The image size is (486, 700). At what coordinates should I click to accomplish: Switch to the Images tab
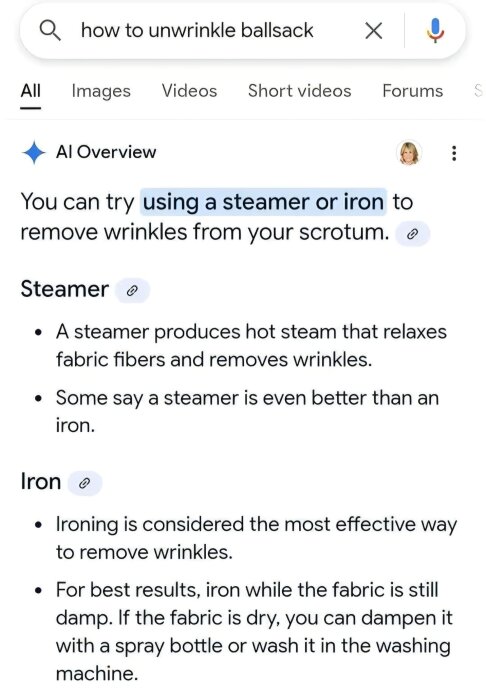pyautogui.click(x=101, y=92)
